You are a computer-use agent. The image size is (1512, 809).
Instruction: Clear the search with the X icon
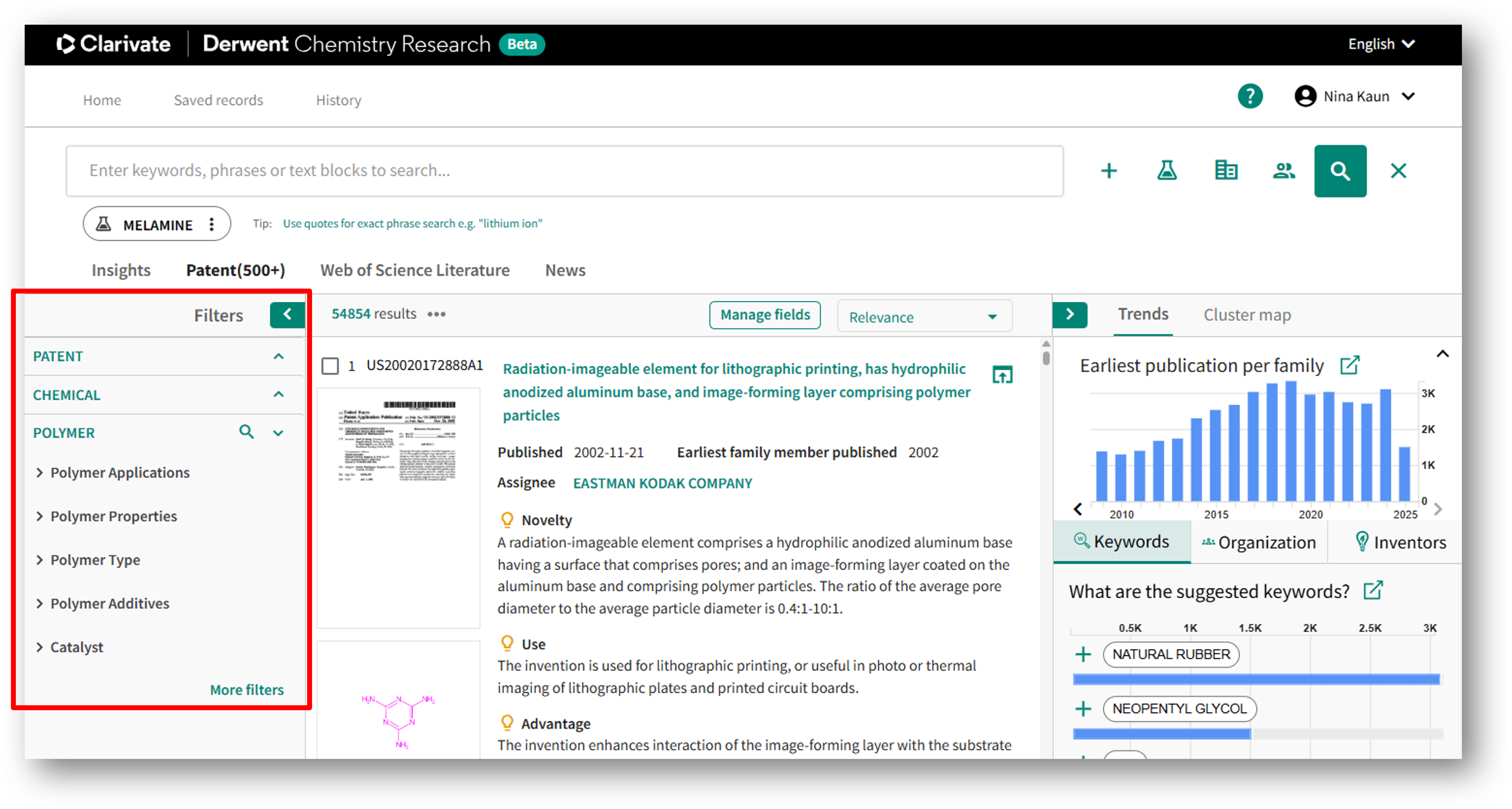pos(1398,171)
